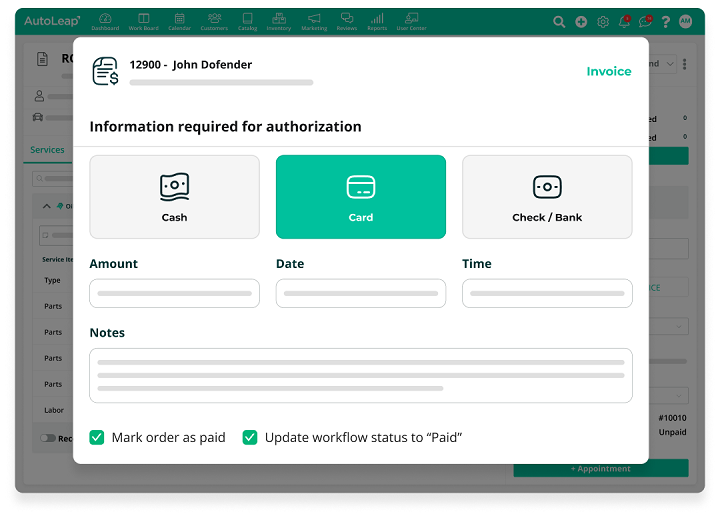This screenshot has height=516, width=720.
Task: Switch to the Services tab
Action: 47,150
